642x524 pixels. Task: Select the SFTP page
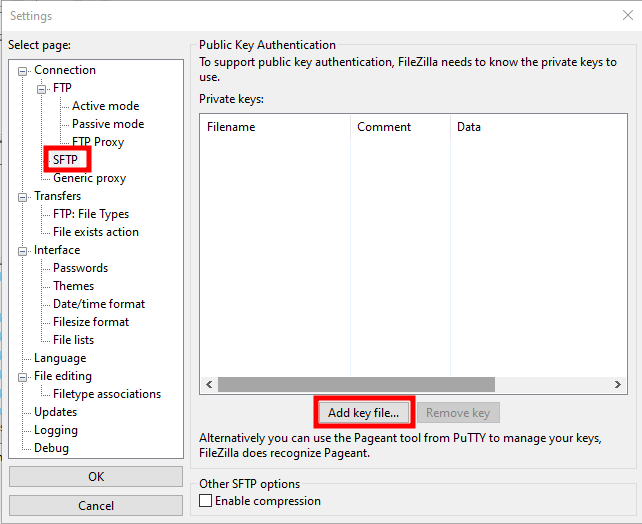point(65,160)
